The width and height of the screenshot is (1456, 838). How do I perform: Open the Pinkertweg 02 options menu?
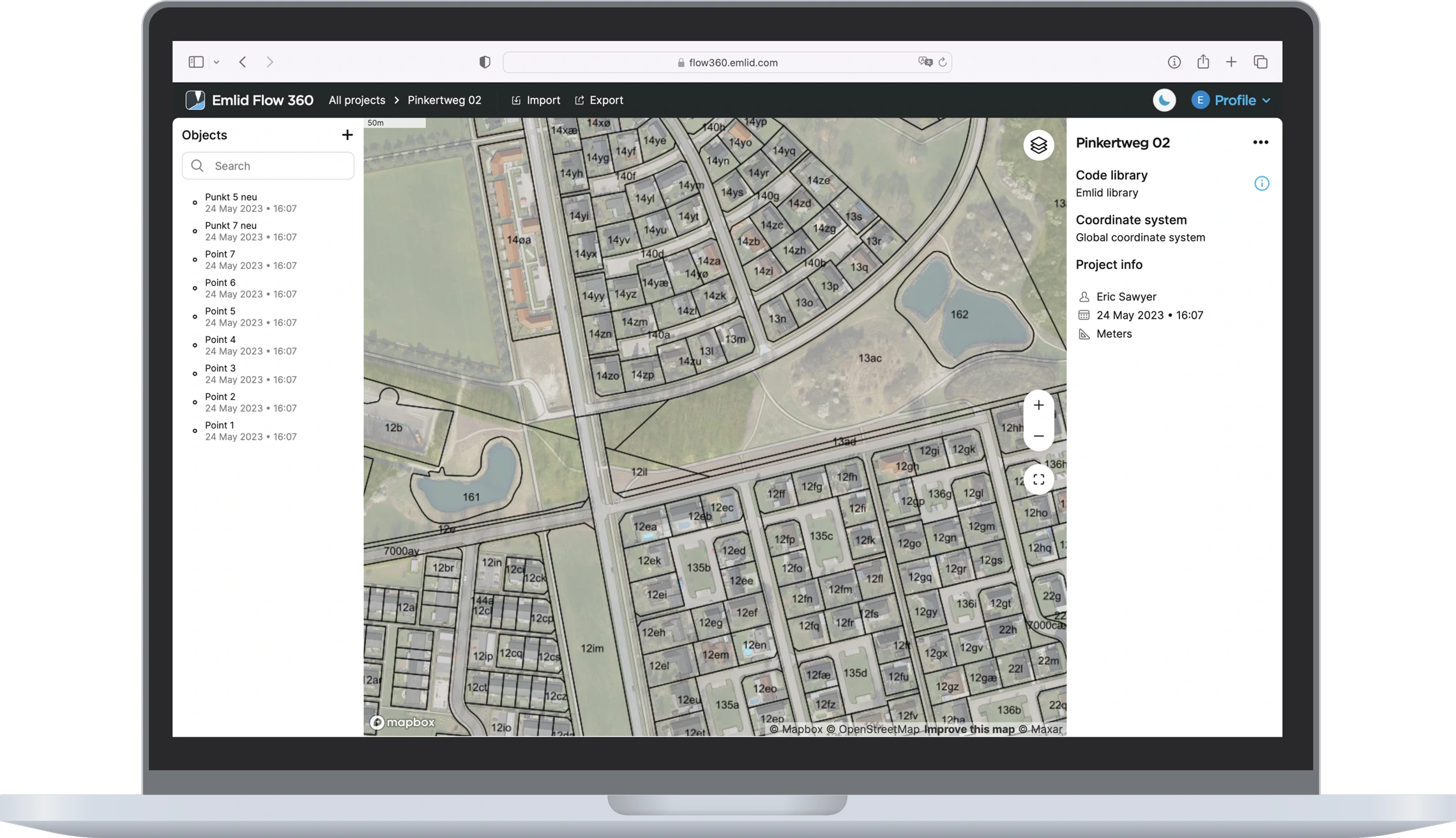(1260, 142)
